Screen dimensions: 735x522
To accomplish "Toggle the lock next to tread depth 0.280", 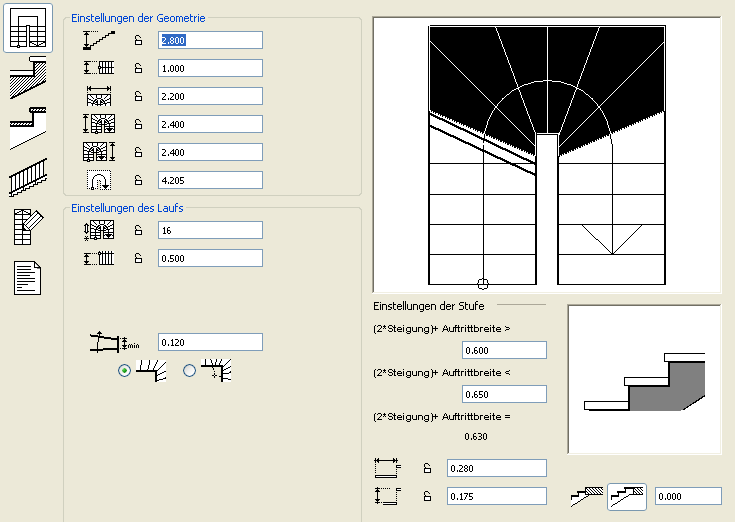I will click(x=427, y=468).
